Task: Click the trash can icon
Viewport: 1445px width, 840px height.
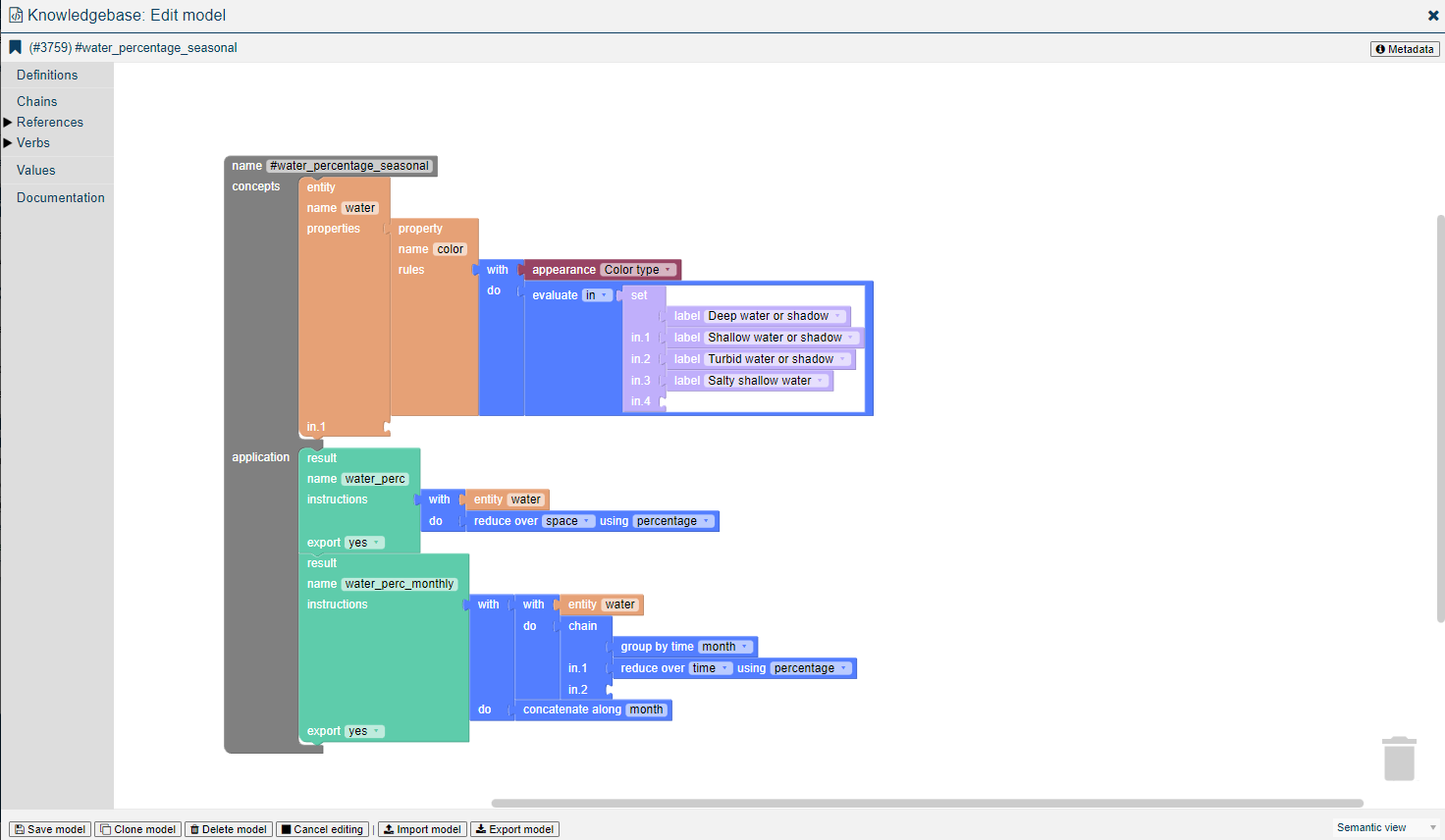Action: tap(1399, 759)
